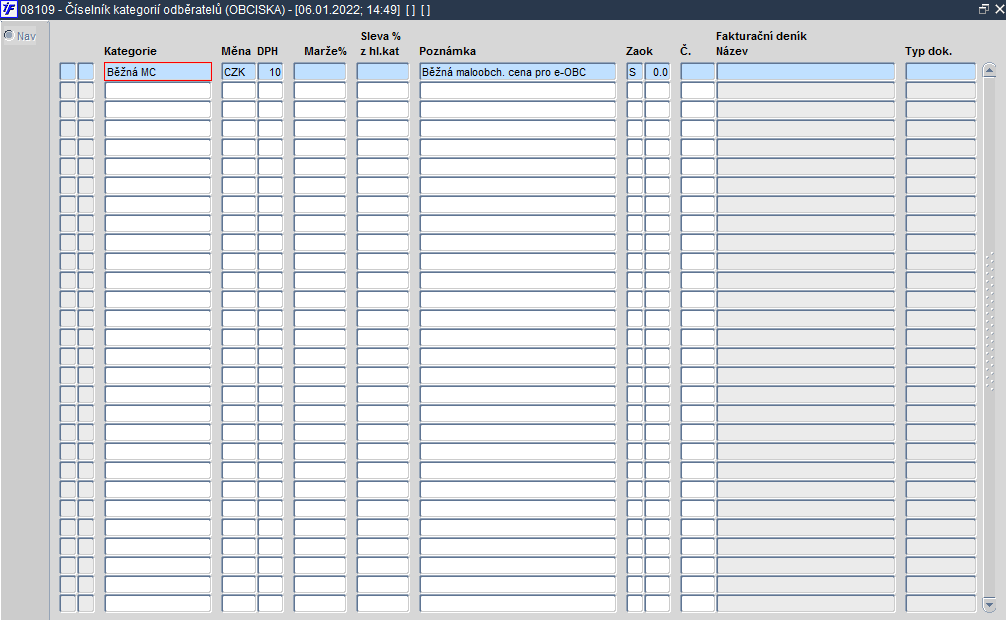The image size is (1006, 620).
Task: Close the OBCISKA window
Action: [x=999, y=9]
